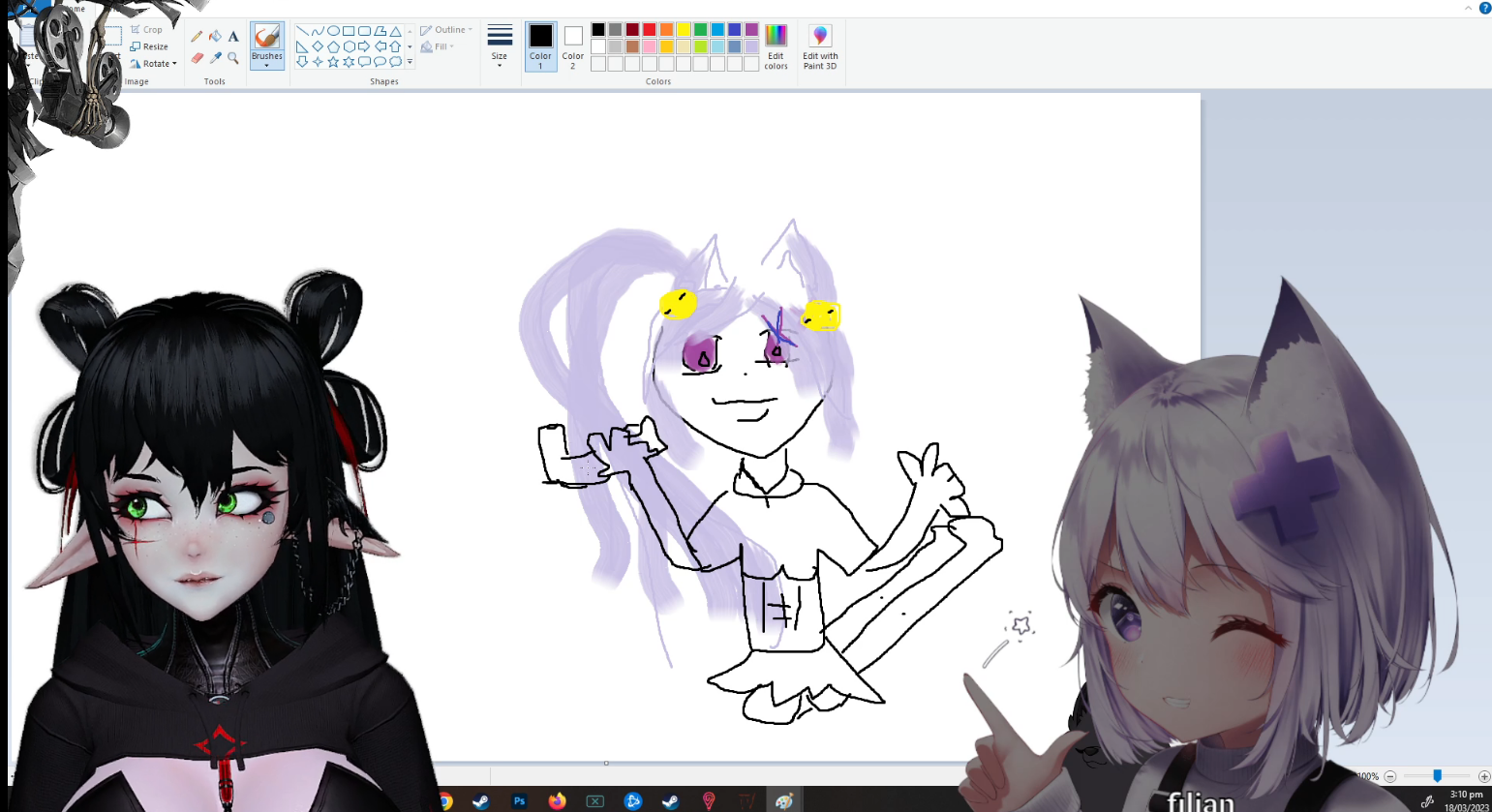Click Edit with Paint 3D
Screen dimensions: 1492x812
click(x=820, y=46)
